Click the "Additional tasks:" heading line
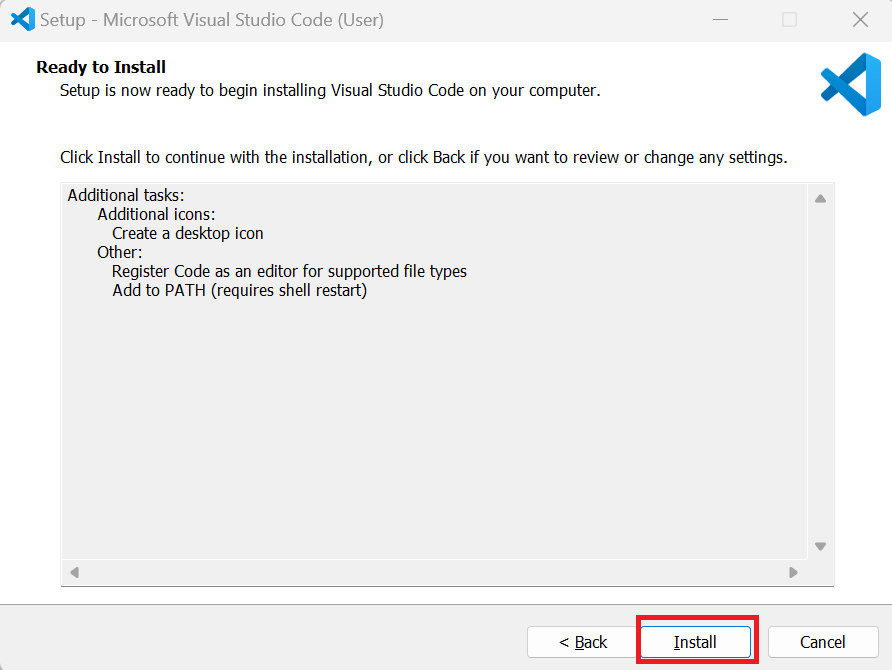Viewport: 892px width, 670px height. click(126, 195)
